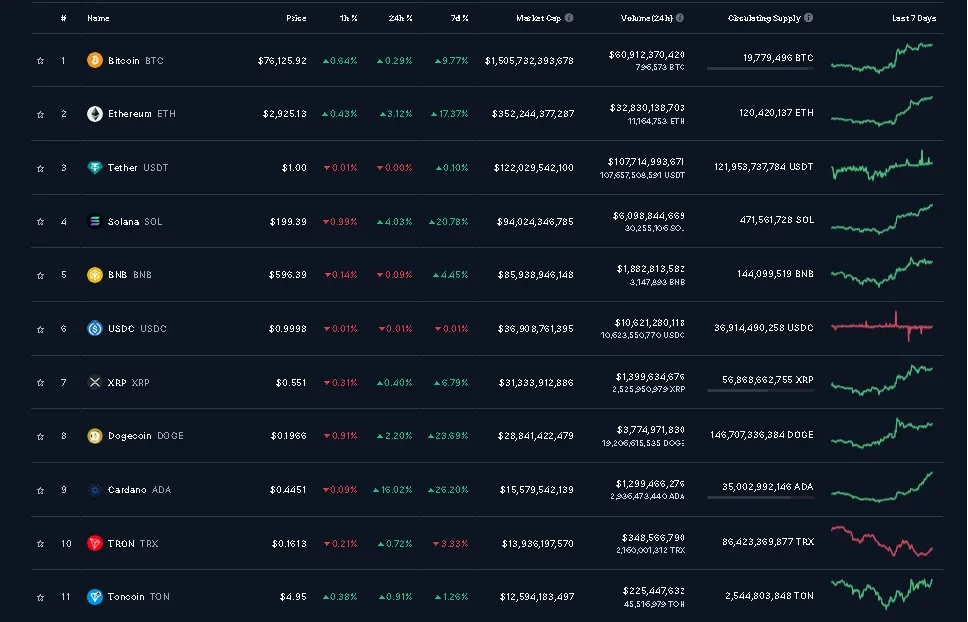
Task: Click the Ethereum coin logo icon
Action: click(x=95, y=114)
